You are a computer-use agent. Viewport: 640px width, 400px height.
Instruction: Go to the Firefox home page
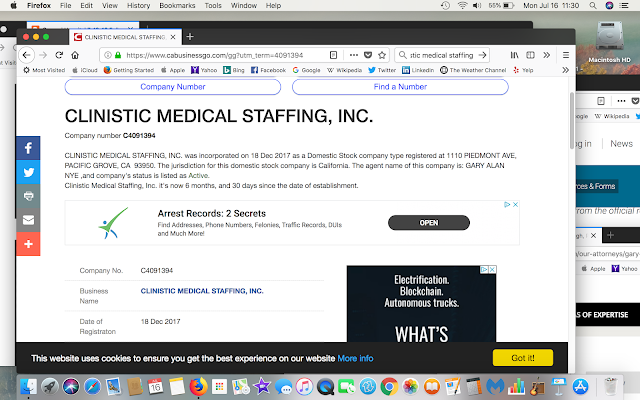(x=75, y=55)
